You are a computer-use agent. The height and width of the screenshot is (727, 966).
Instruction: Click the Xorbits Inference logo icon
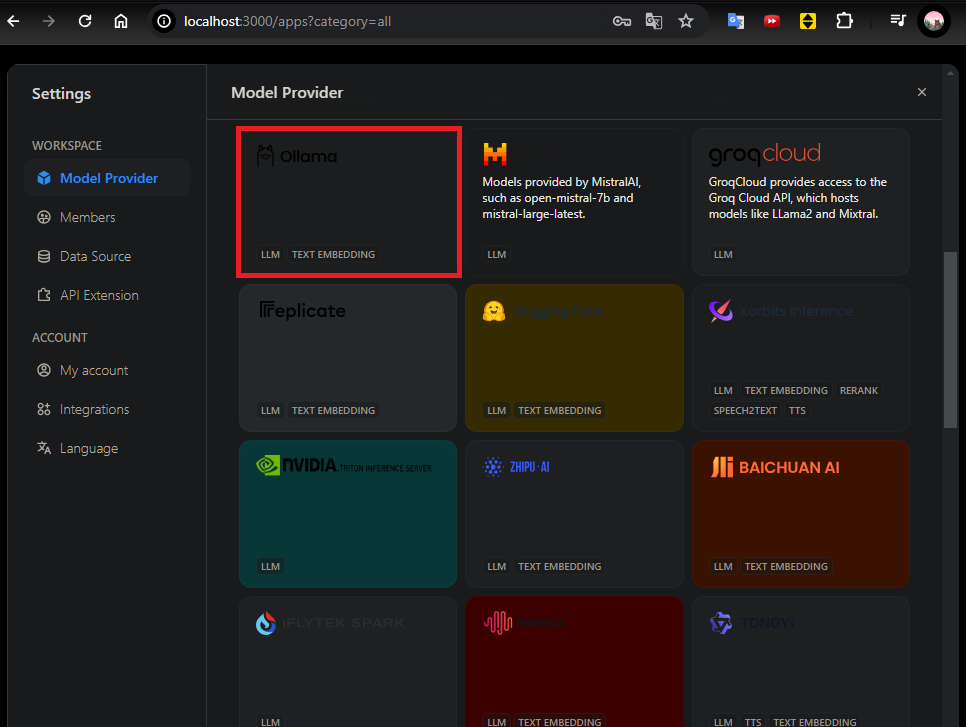coord(720,311)
